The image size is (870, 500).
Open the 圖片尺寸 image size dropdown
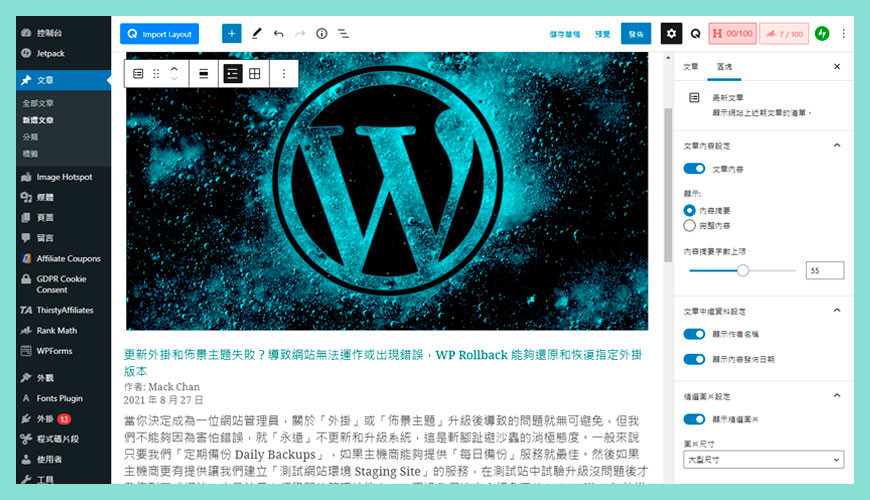tap(763, 459)
